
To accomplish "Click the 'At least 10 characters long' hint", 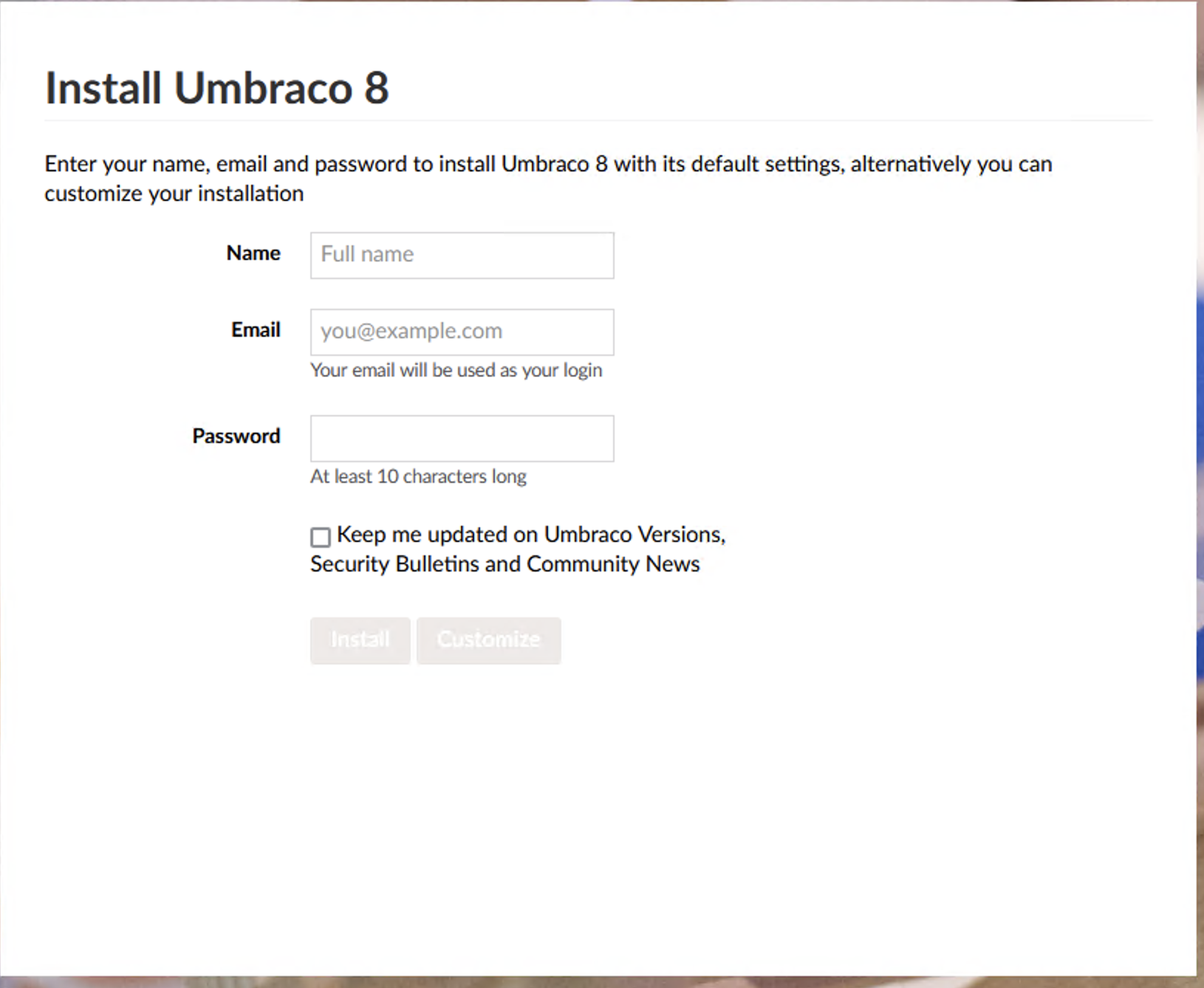I will (418, 476).
